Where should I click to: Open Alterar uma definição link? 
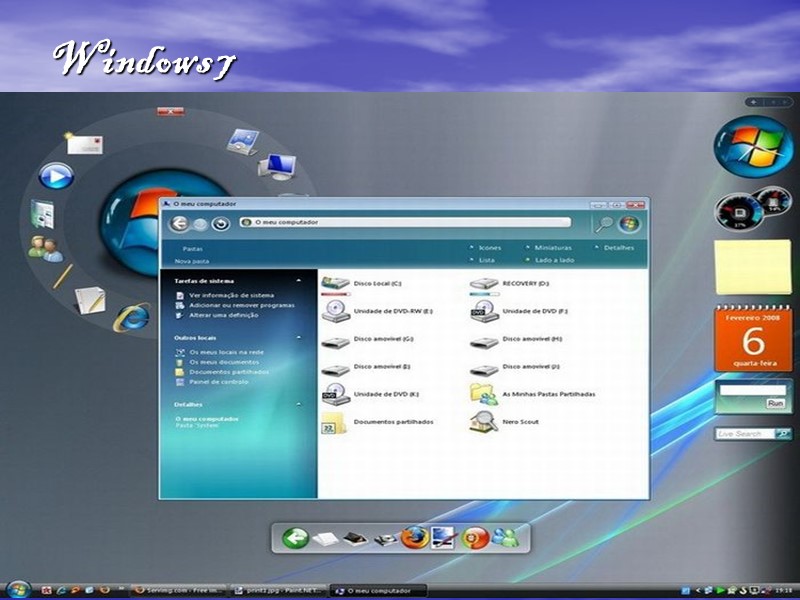(223, 315)
